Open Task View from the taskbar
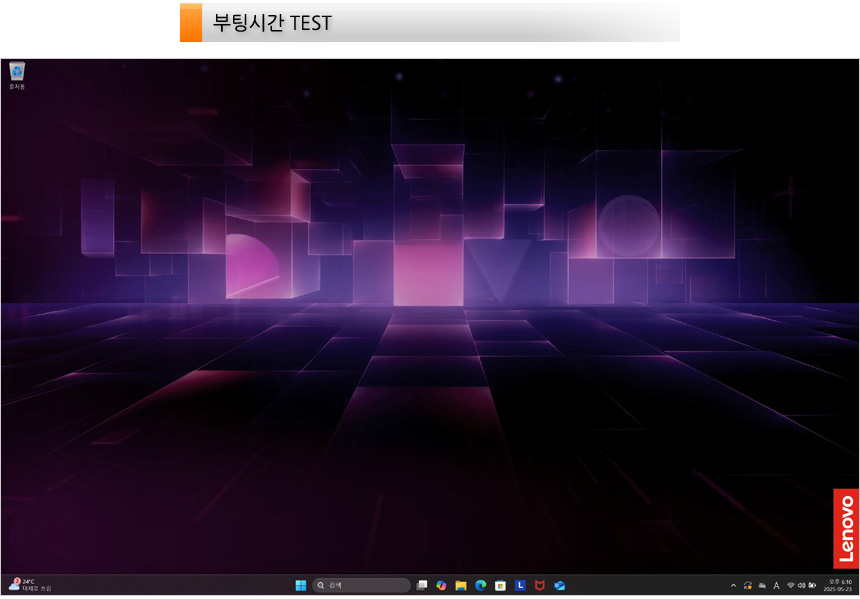Viewport: 860px width, 599px height. coord(422,585)
